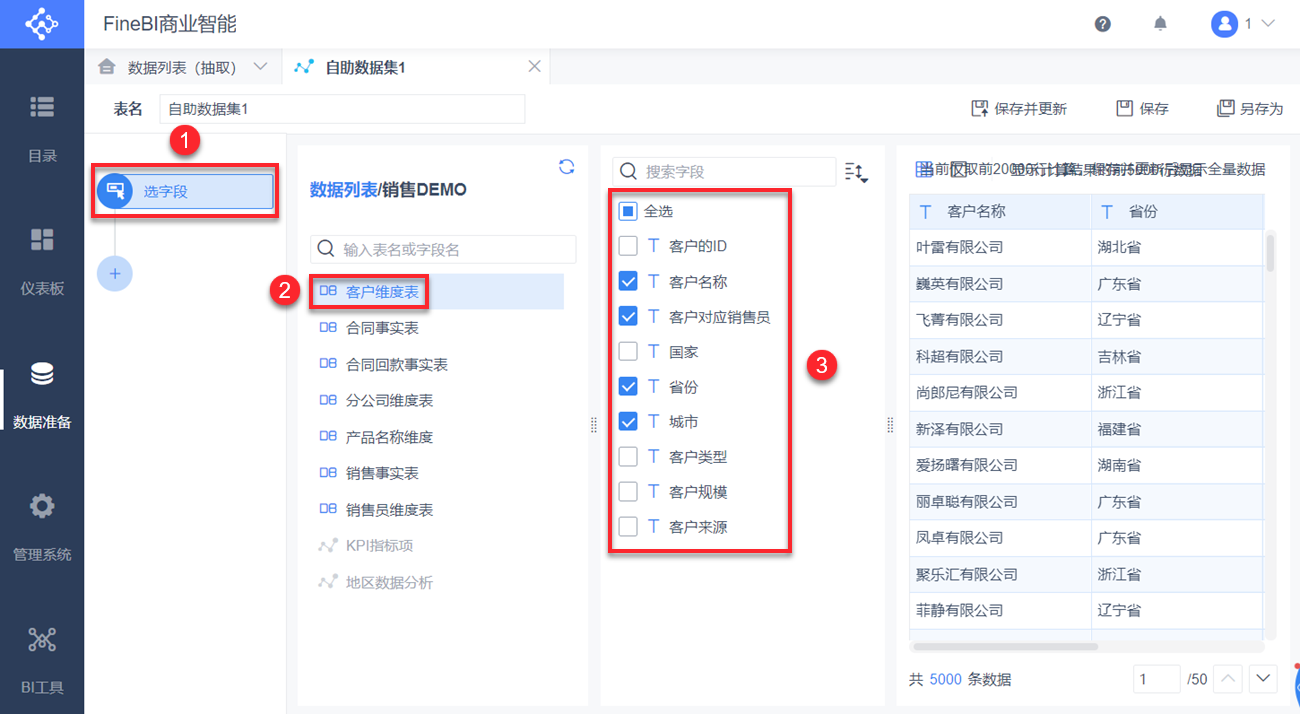Select the 选字段 step node
1300x714 pixels.
(184, 191)
